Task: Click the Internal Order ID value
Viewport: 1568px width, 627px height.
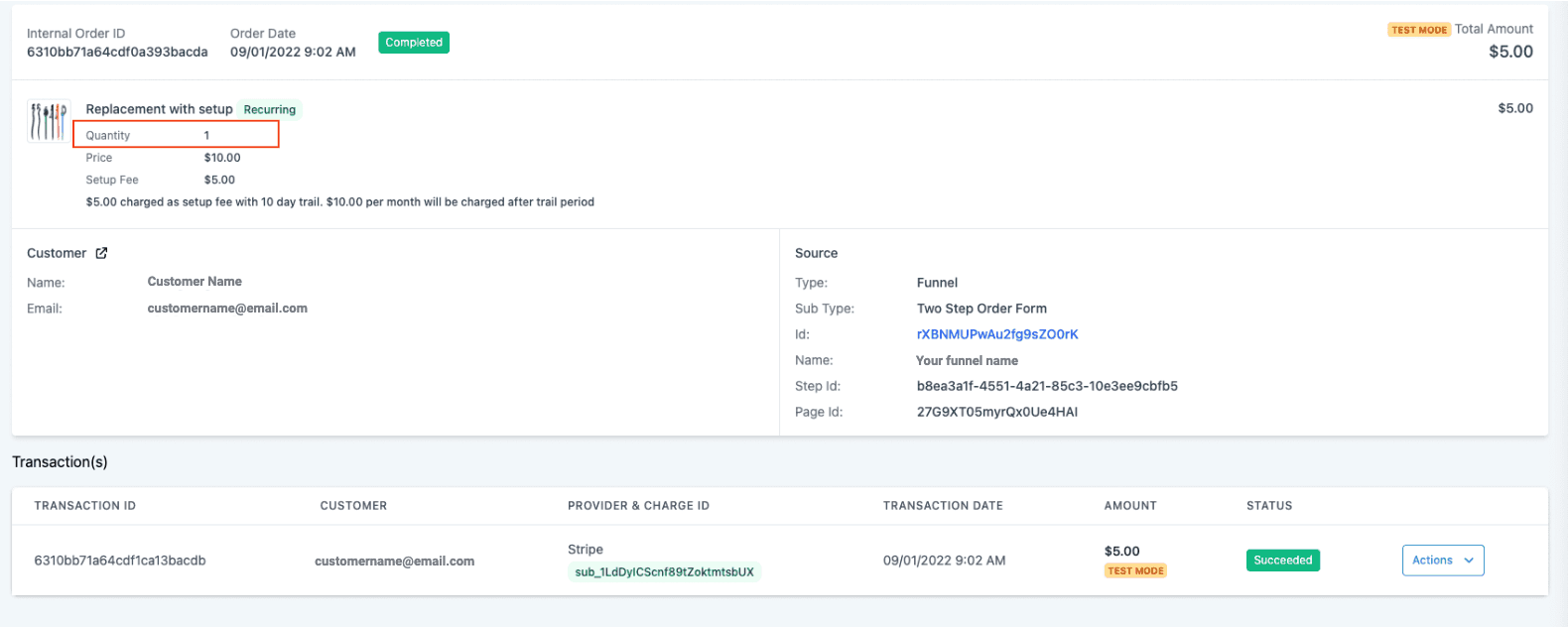Action: coord(117,52)
